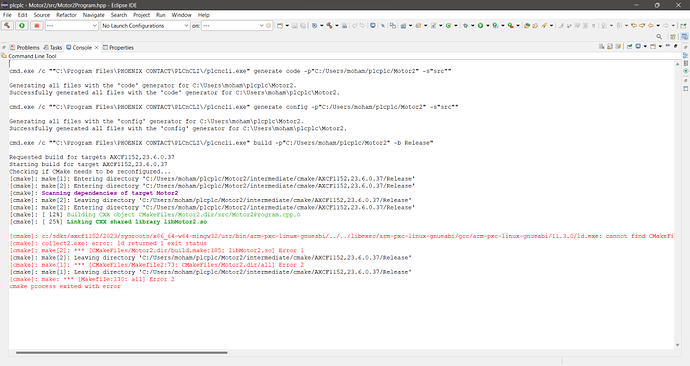Open the Window menu
This screenshot has height=366, width=690.
(x=181, y=15)
